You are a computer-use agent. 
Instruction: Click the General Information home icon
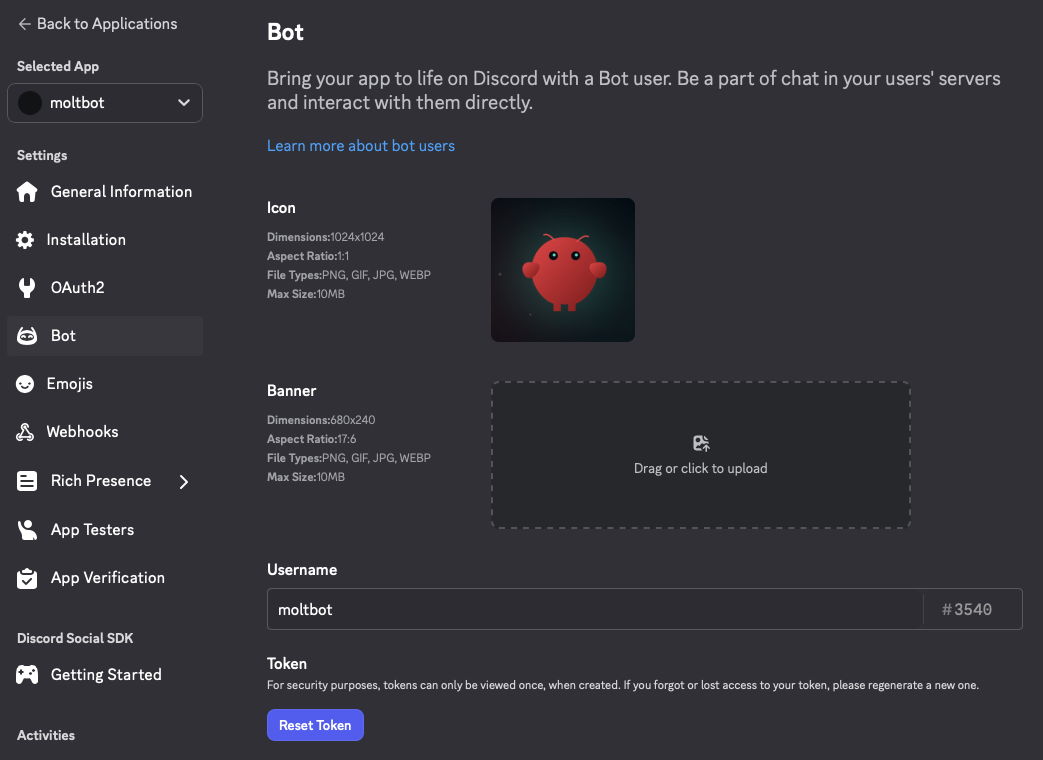tap(27, 191)
